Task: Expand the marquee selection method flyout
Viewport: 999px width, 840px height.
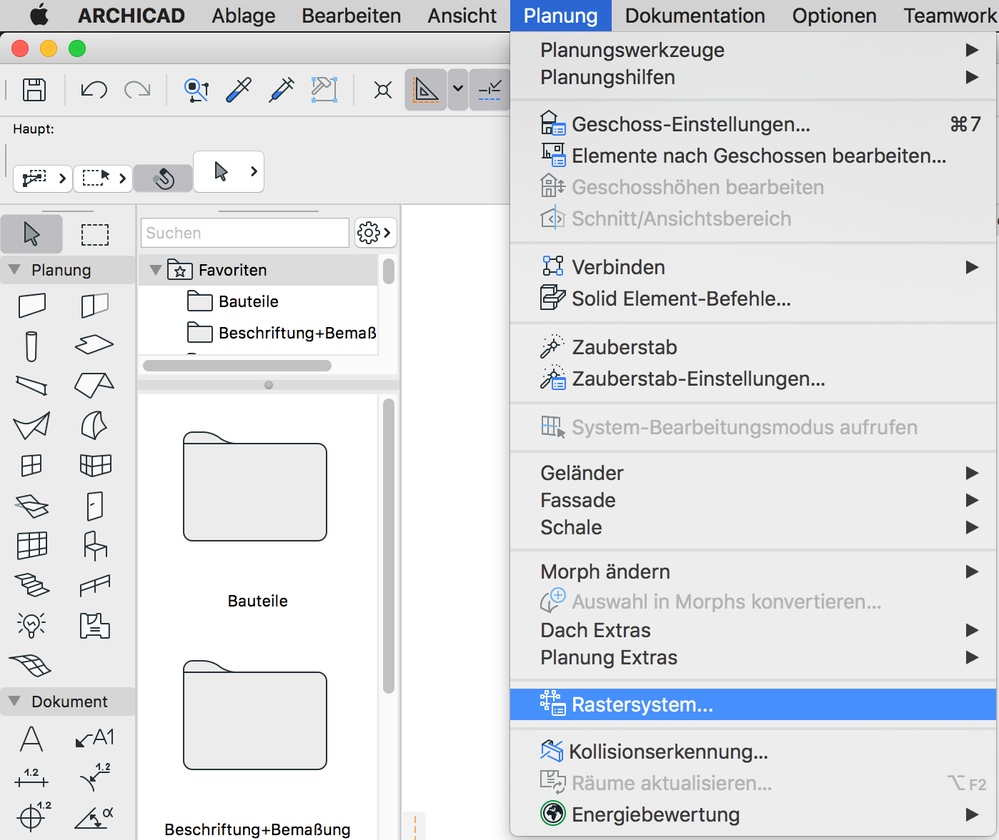Action: click(122, 178)
